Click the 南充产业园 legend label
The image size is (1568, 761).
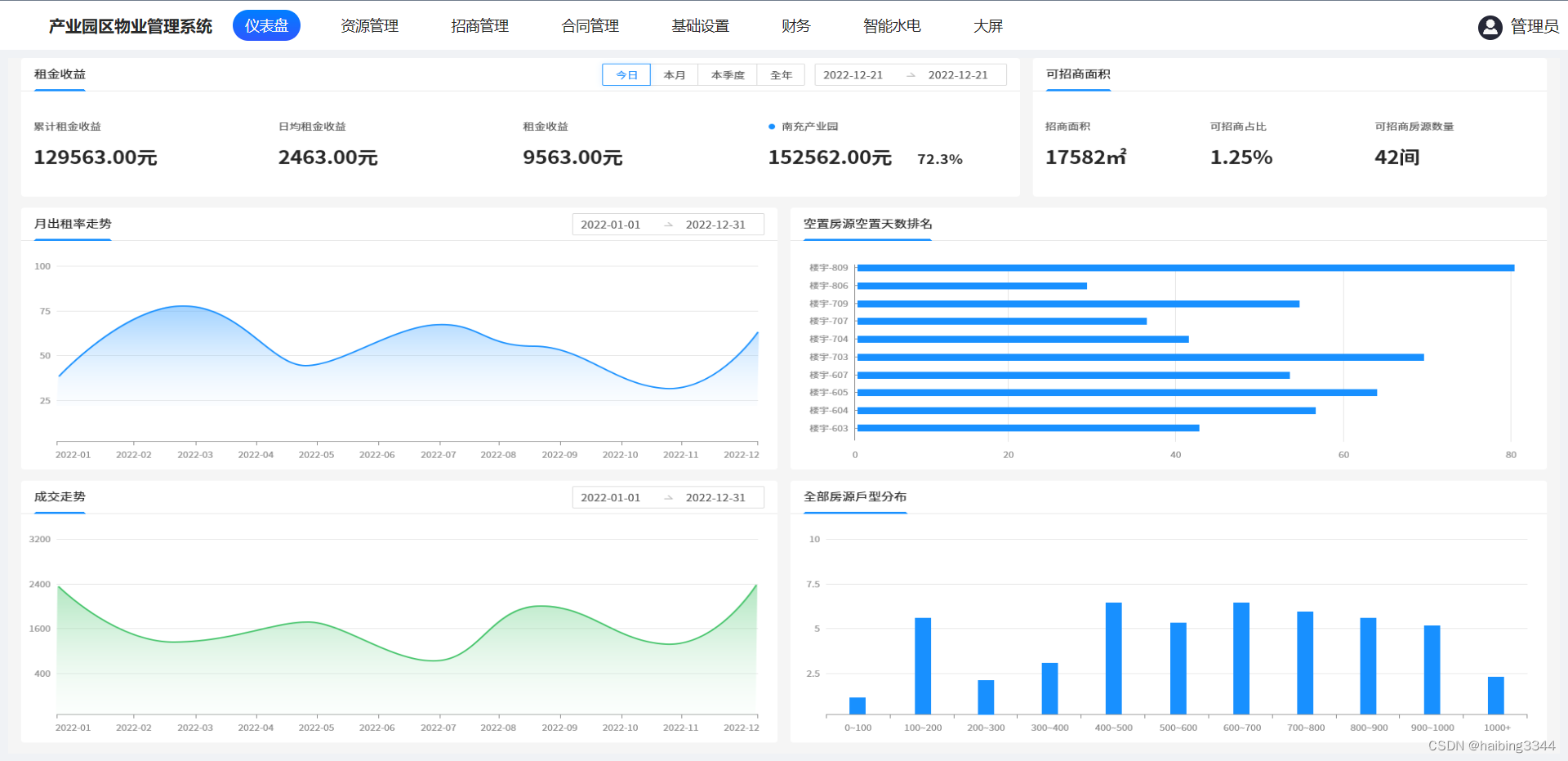[809, 127]
